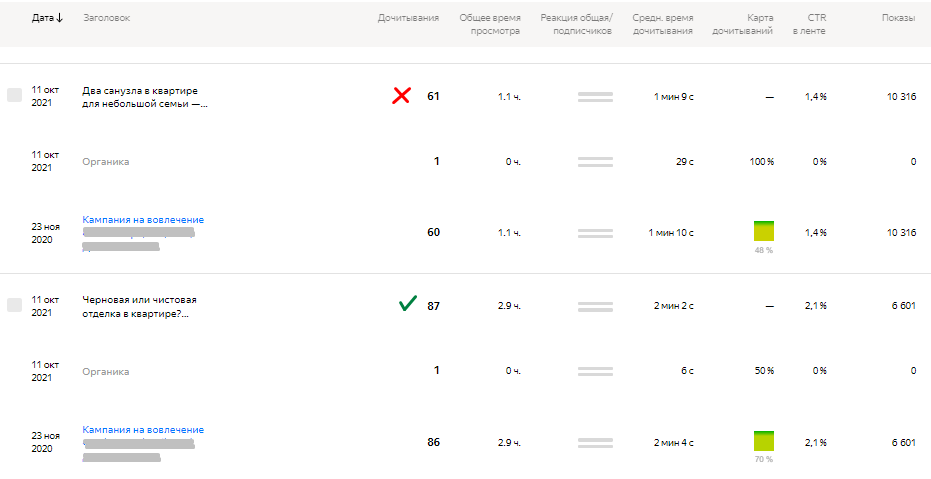Click the Показы column header
Image resolution: width=931 pixels, height=479 pixels.
click(x=897, y=18)
